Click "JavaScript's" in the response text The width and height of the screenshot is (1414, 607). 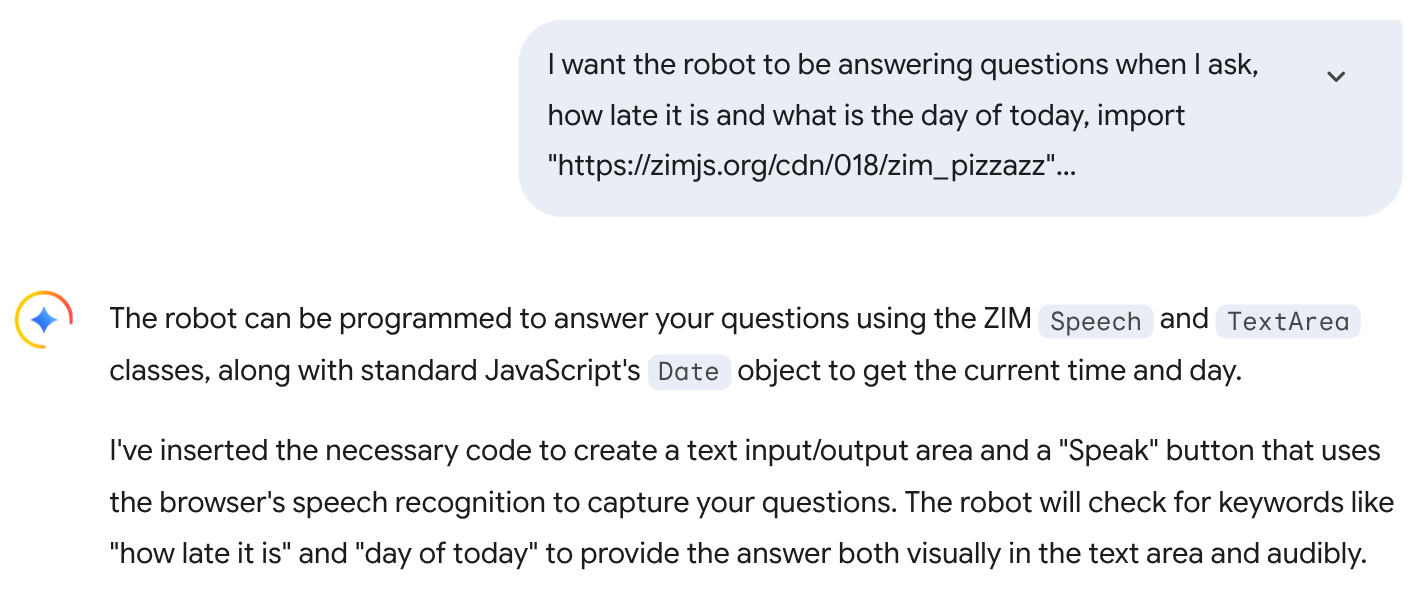tap(562, 371)
